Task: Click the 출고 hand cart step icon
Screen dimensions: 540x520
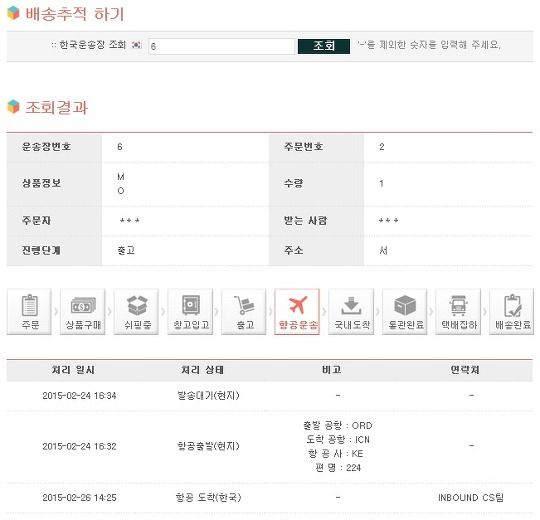Action: pos(243,312)
